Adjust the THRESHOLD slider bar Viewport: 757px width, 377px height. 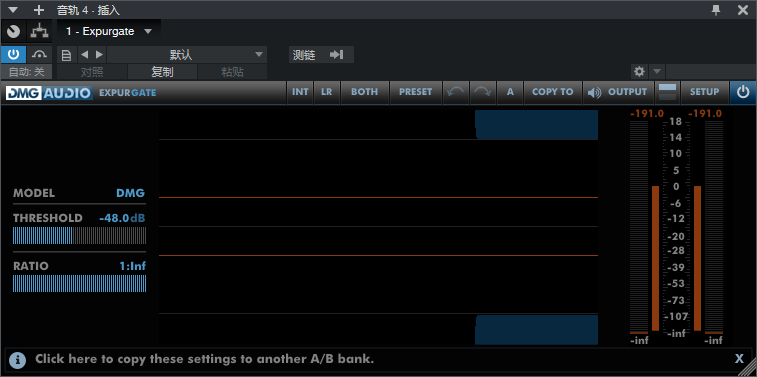click(x=79, y=236)
